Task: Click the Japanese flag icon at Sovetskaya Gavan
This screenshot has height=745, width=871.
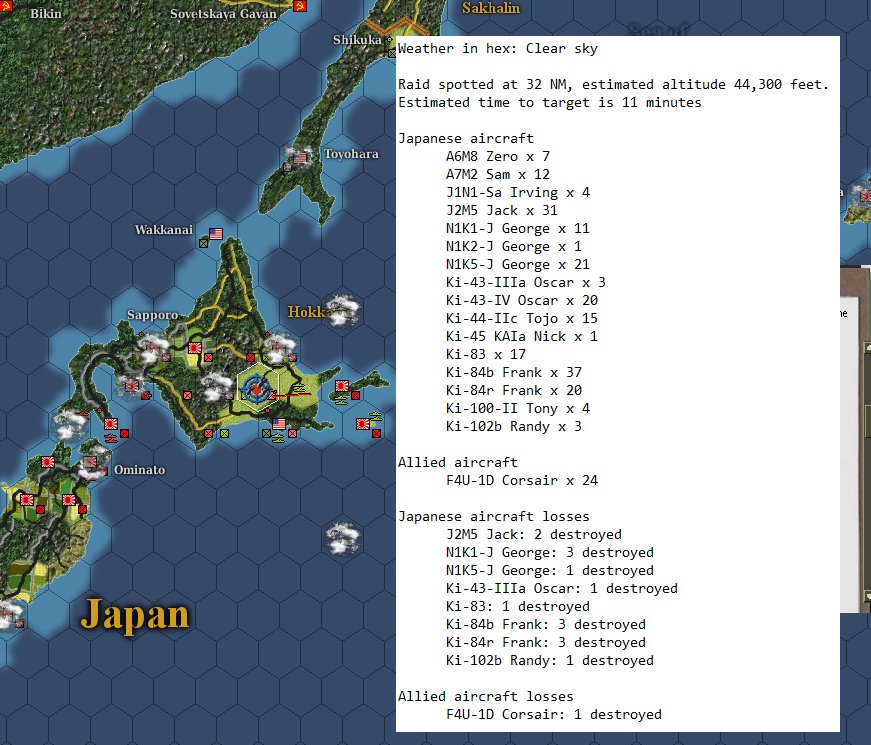Action: [299, 7]
